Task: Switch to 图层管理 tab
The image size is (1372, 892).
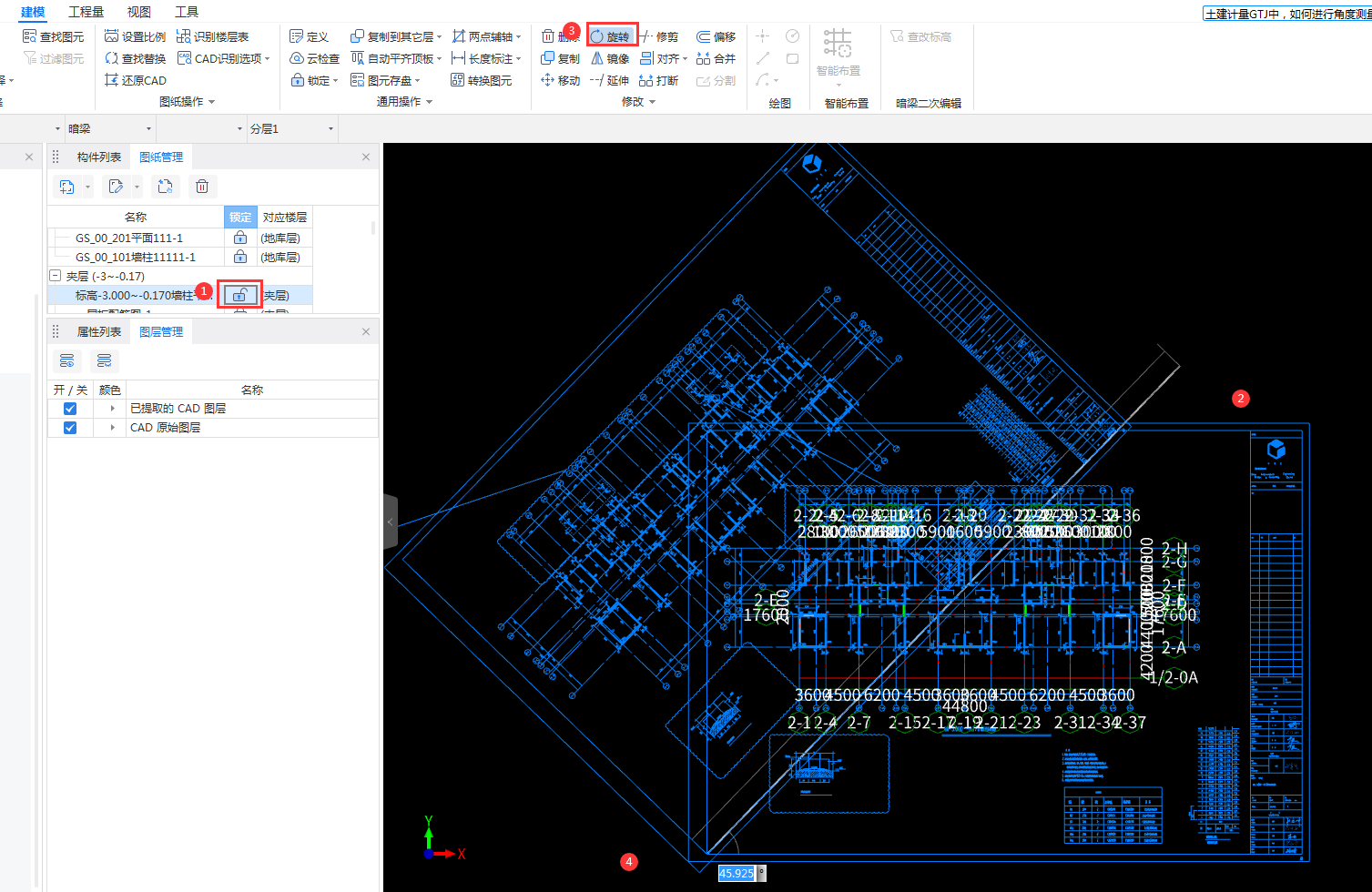Action: [x=161, y=331]
